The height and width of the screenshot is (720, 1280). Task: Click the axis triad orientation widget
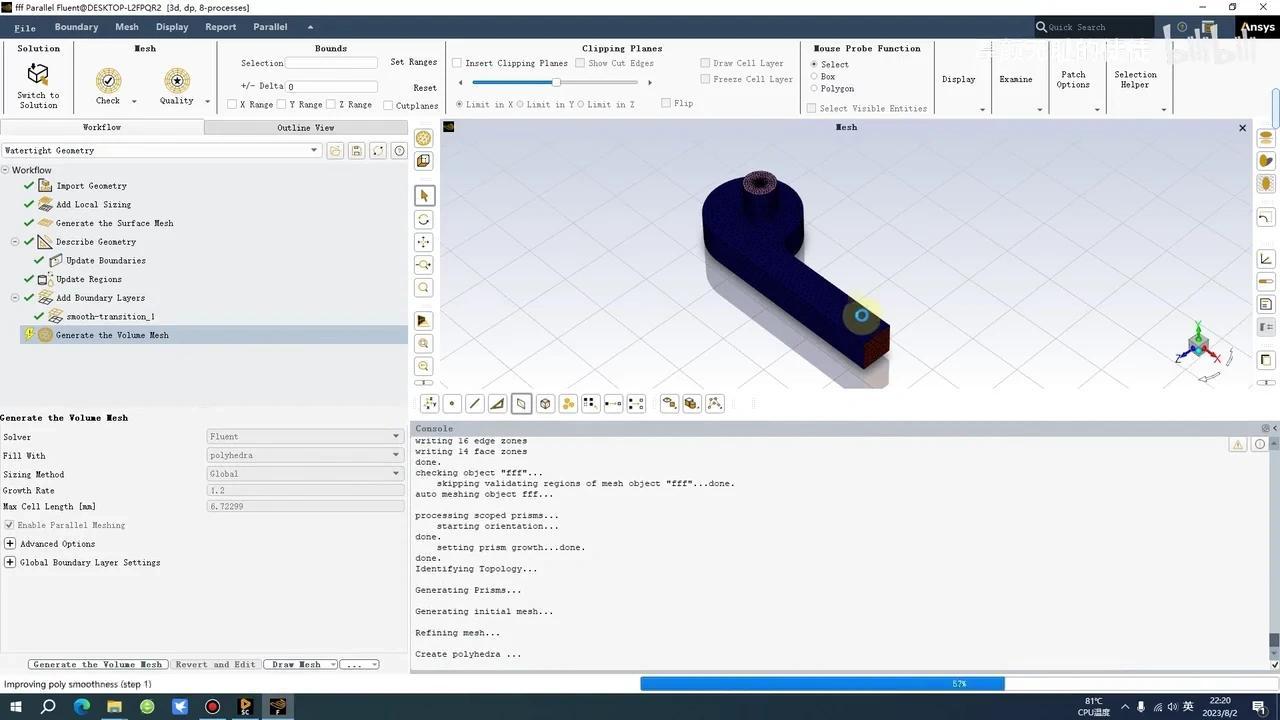(1199, 345)
